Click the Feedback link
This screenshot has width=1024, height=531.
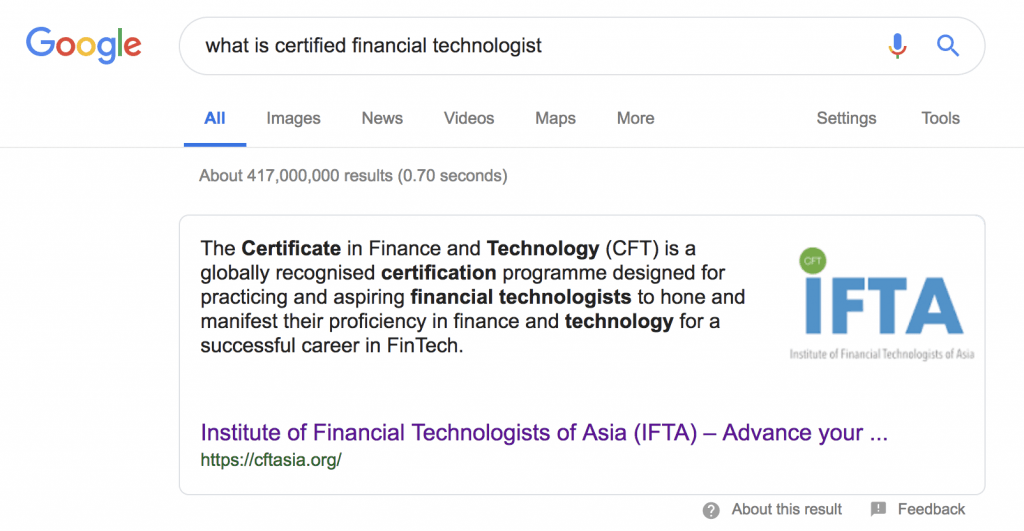tap(931, 509)
